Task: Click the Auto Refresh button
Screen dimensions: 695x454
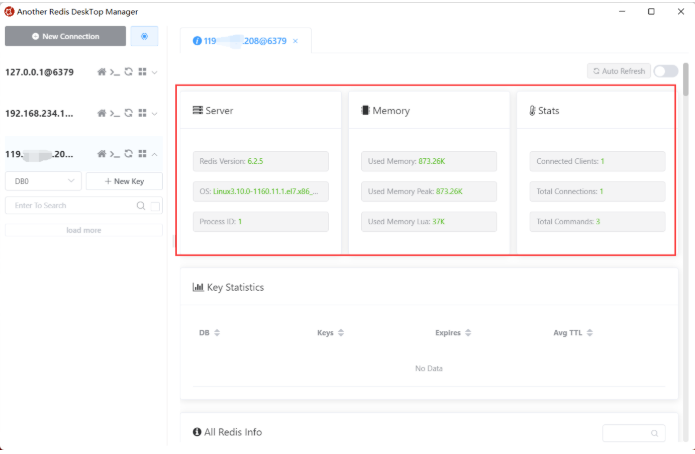Action: (619, 71)
